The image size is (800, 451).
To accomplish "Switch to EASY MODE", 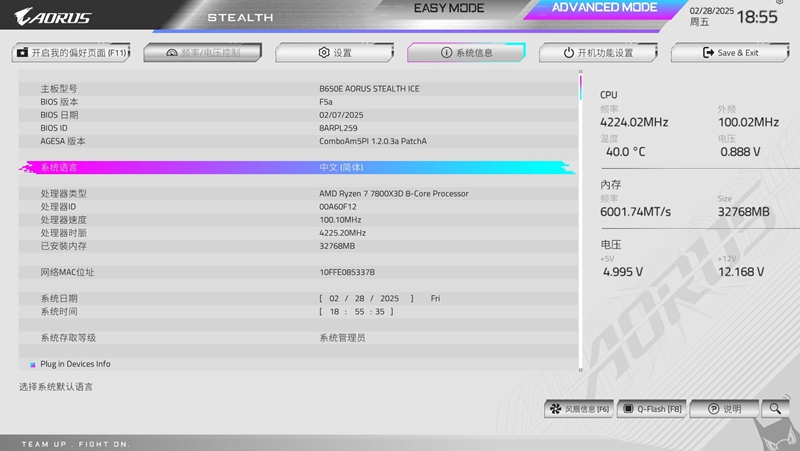I will 449,8.
